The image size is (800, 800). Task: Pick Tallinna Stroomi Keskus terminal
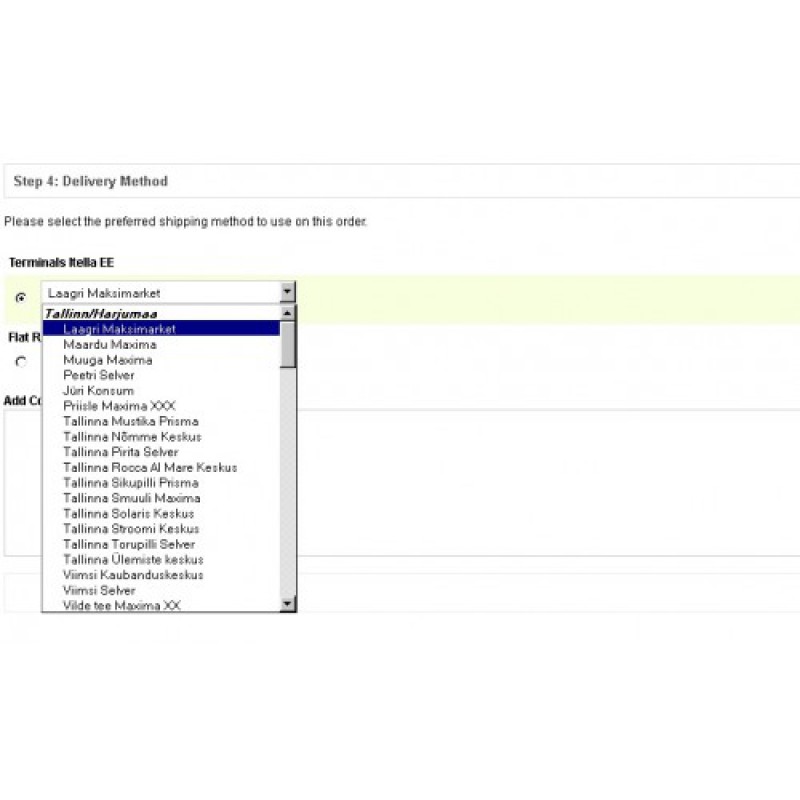(x=161, y=529)
